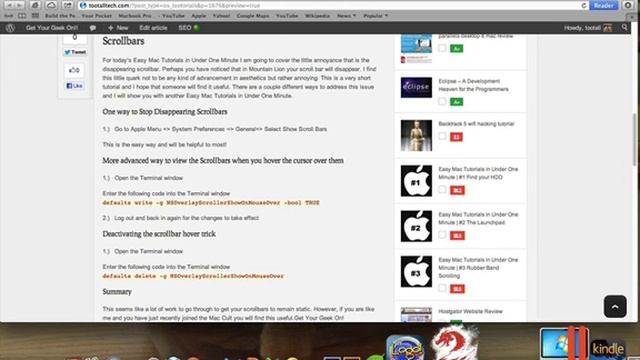Open the Apple #3 thumbnail
Screen dimensions: 640x360
[416, 271]
